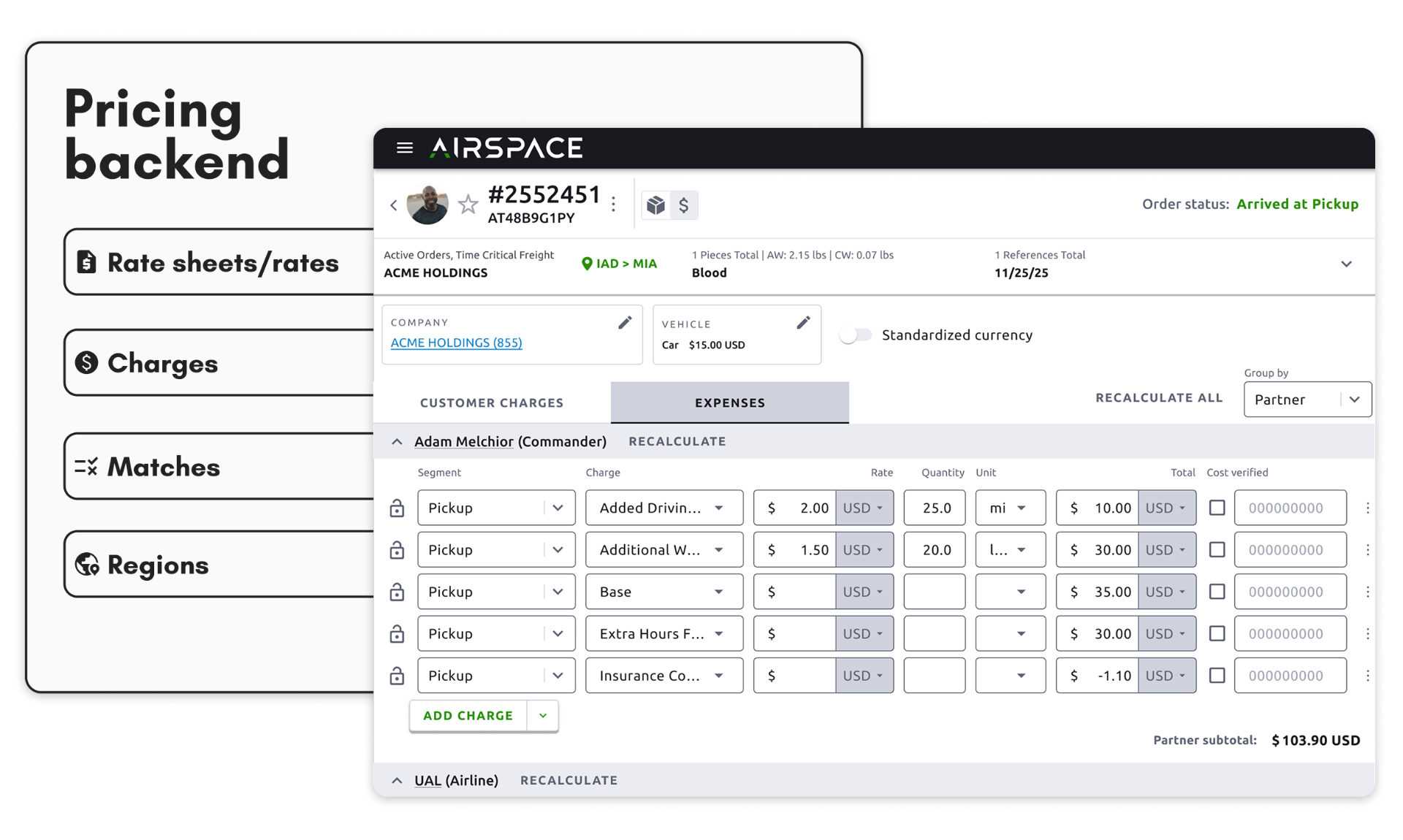This screenshot has height=840, width=1403.
Task: Toggle lock on Insurance Co... charge row
Action: 397,676
